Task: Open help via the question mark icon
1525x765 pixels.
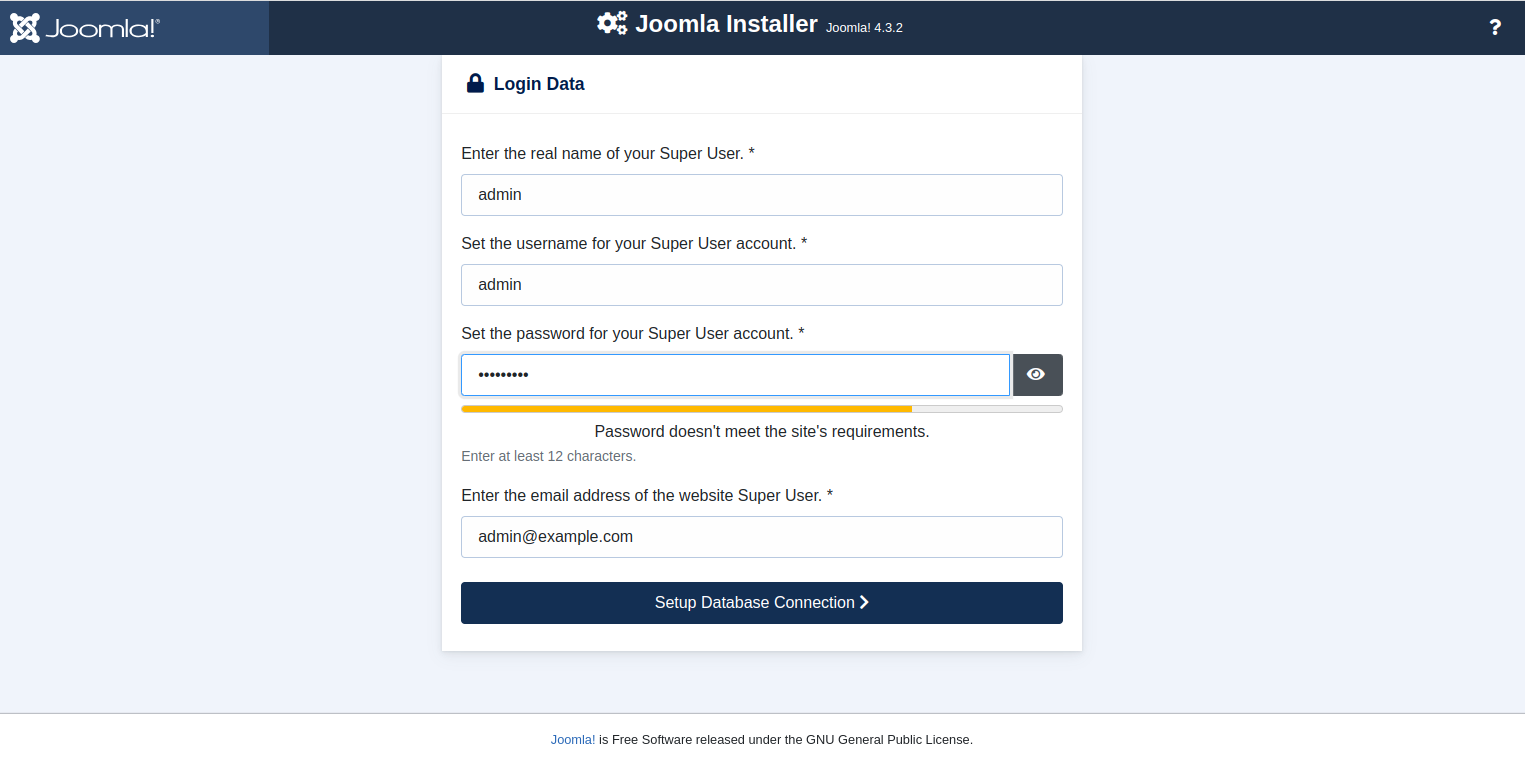Action: pyautogui.click(x=1495, y=28)
